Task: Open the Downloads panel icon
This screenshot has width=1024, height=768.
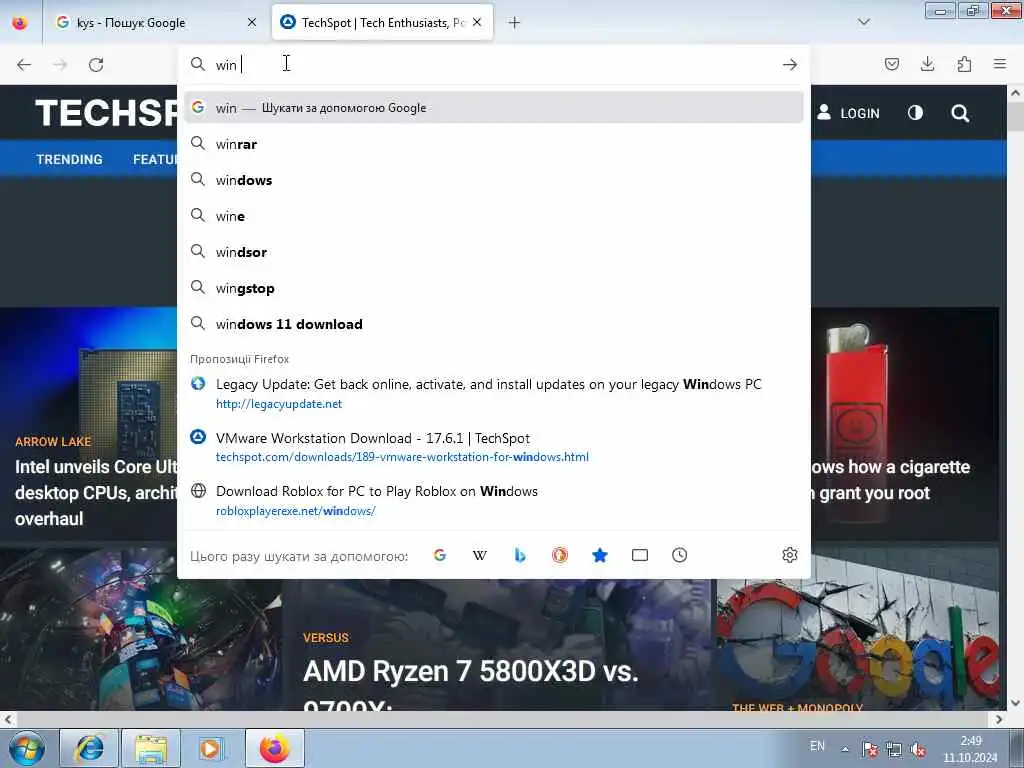Action: point(927,64)
